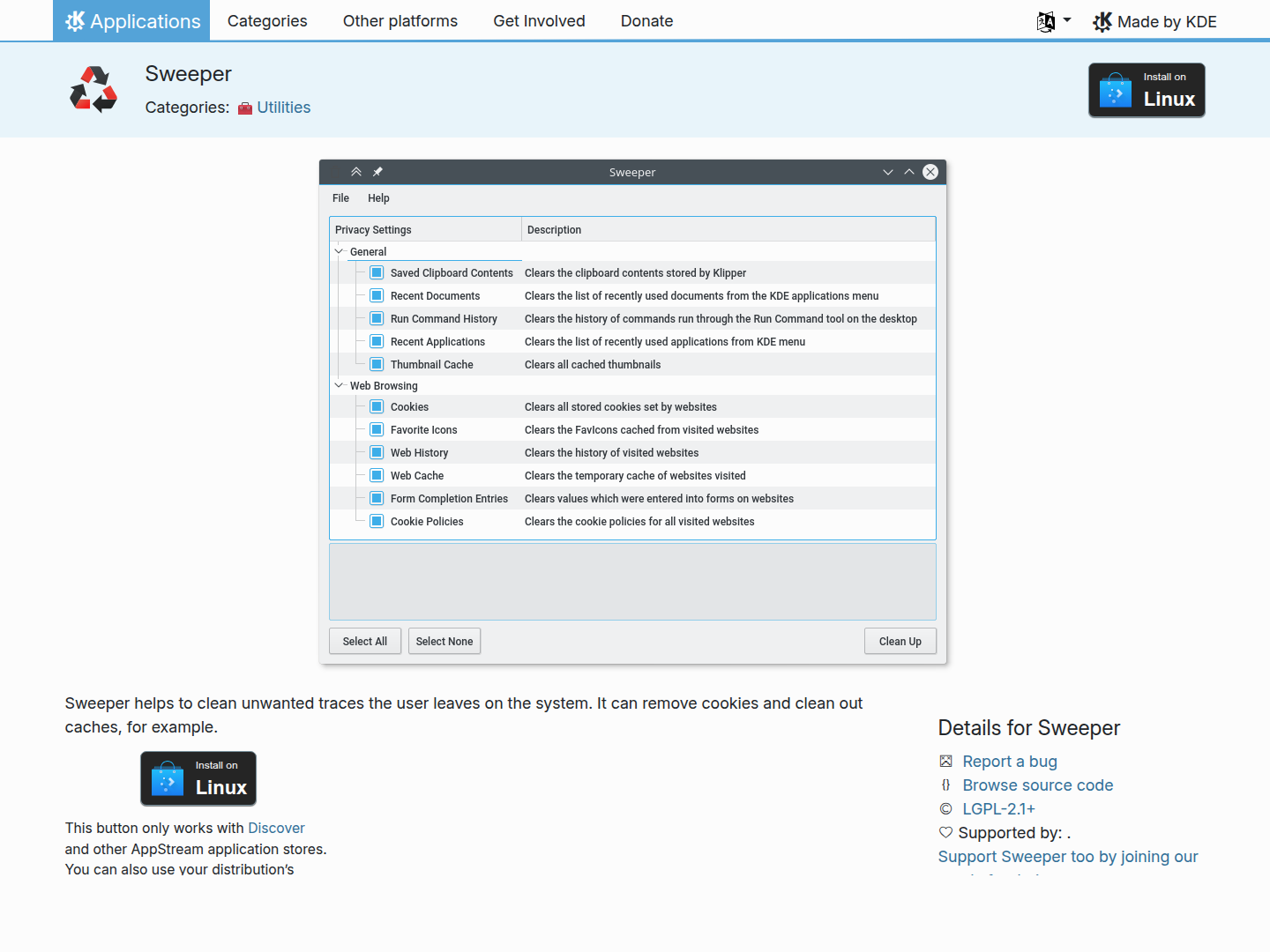Open the Applications tab
The height and width of the screenshot is (952, 1270).
pyautogui.click(x=131, y=21)
